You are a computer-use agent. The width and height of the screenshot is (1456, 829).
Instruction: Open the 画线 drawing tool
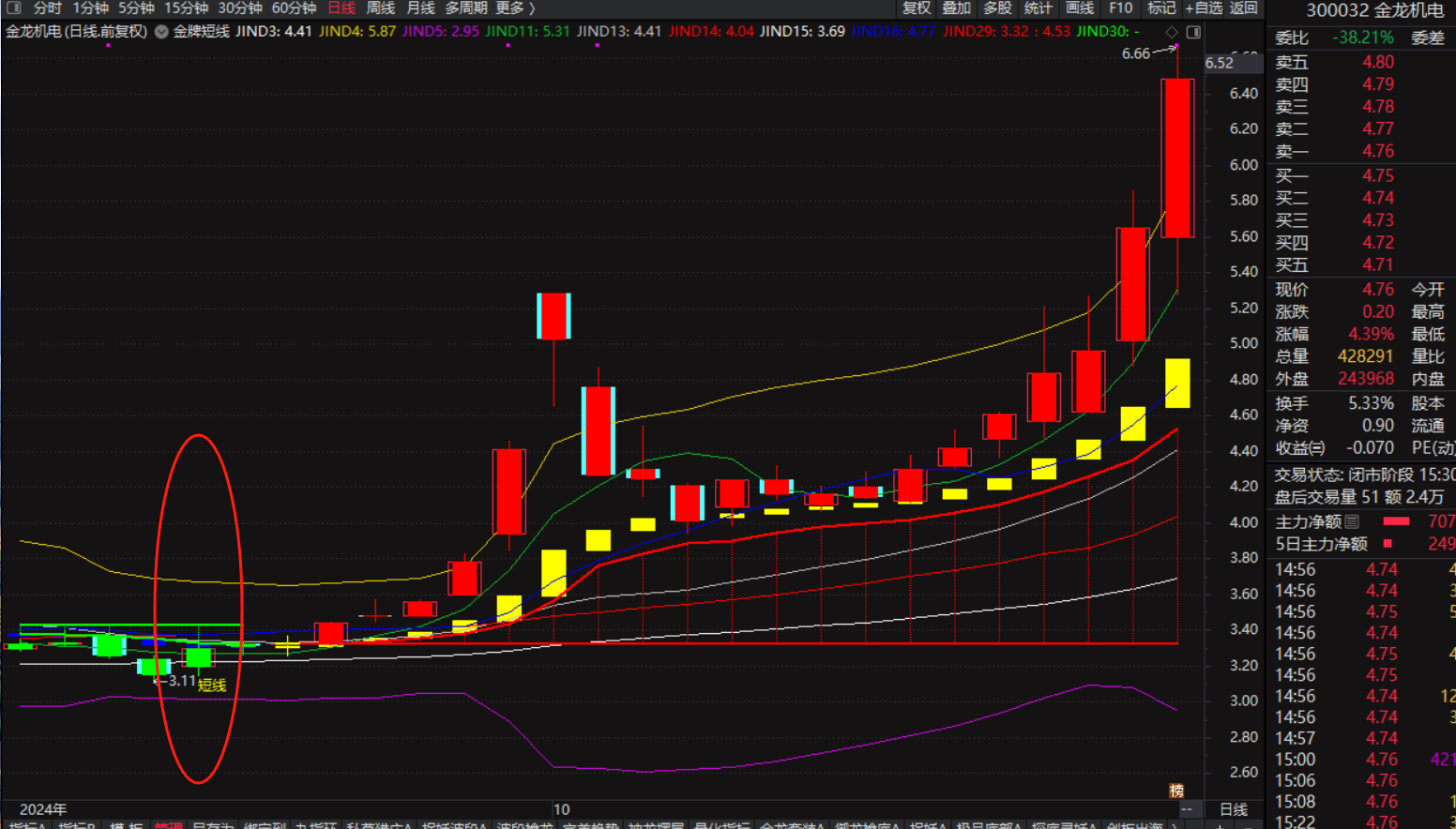coord(1080,8)
